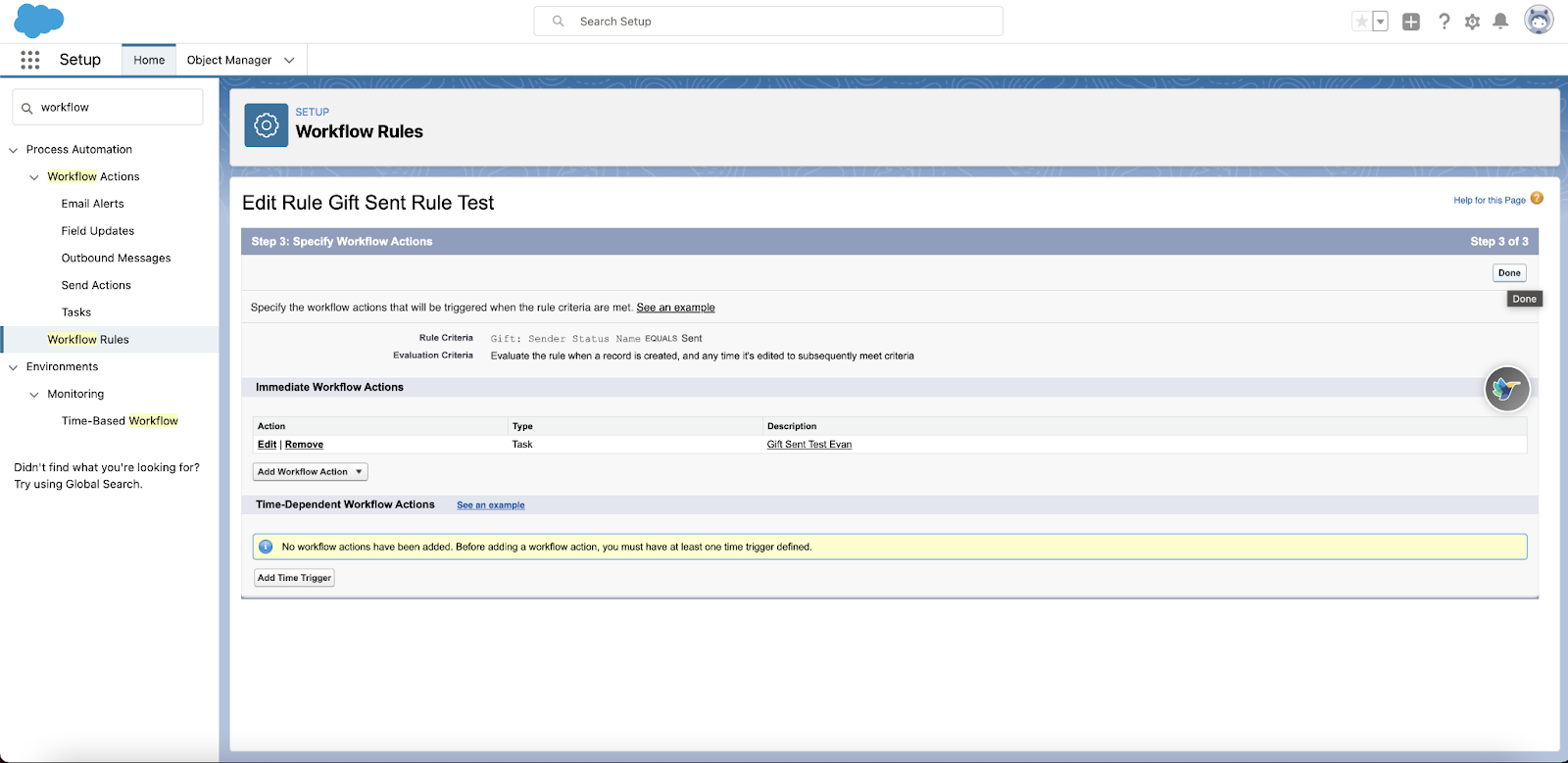Click the orange help icon beside Help for this Page
Image resolution: width=1568 pixels, height=763 pixels.
coord(1537,198)
